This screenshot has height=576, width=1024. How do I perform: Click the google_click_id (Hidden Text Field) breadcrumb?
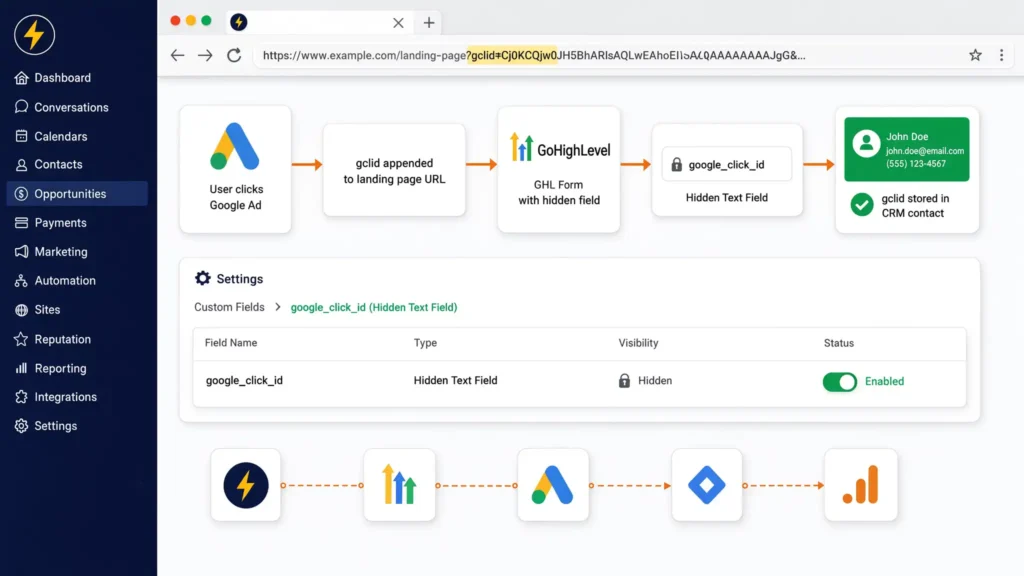coord(374,307)
